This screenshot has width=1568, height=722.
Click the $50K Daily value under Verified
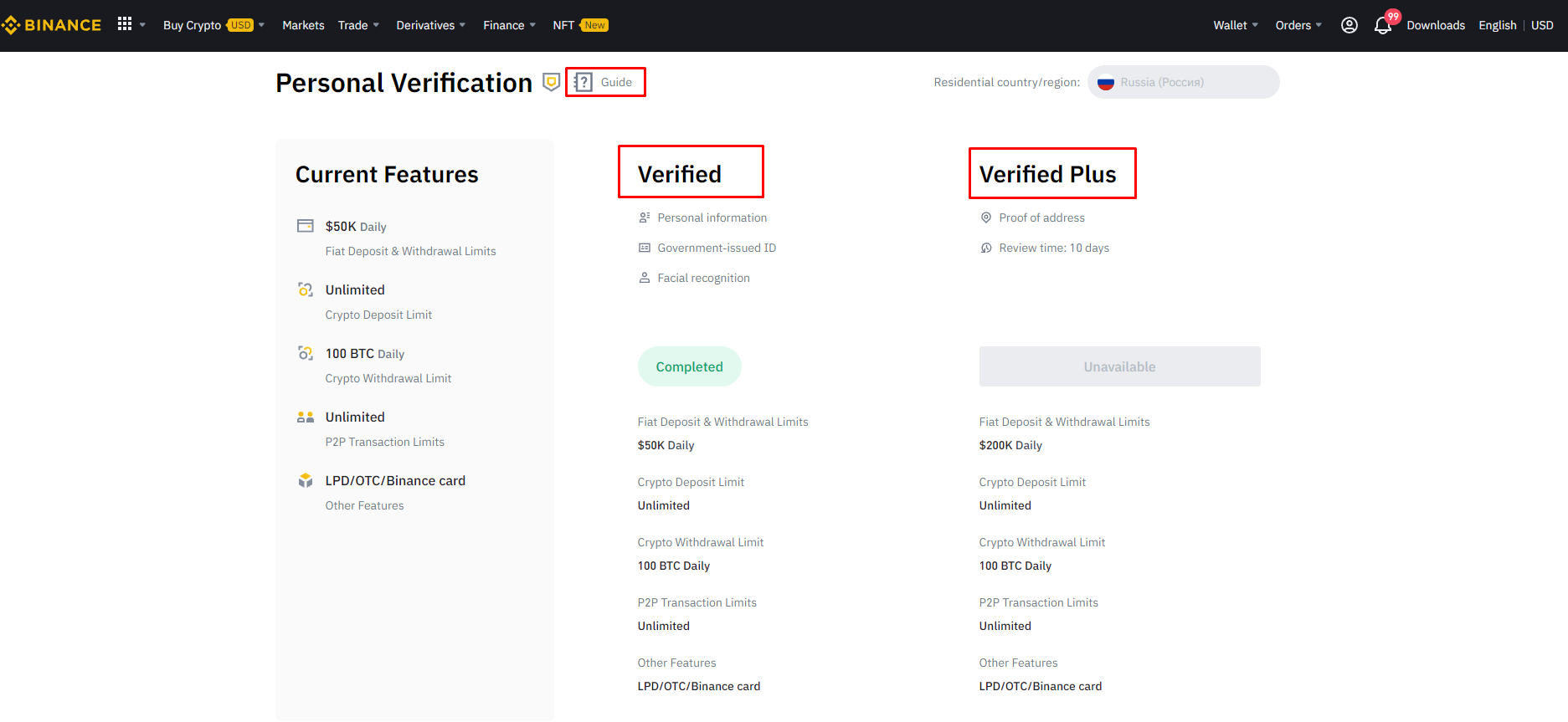click(x=666, y=445)
